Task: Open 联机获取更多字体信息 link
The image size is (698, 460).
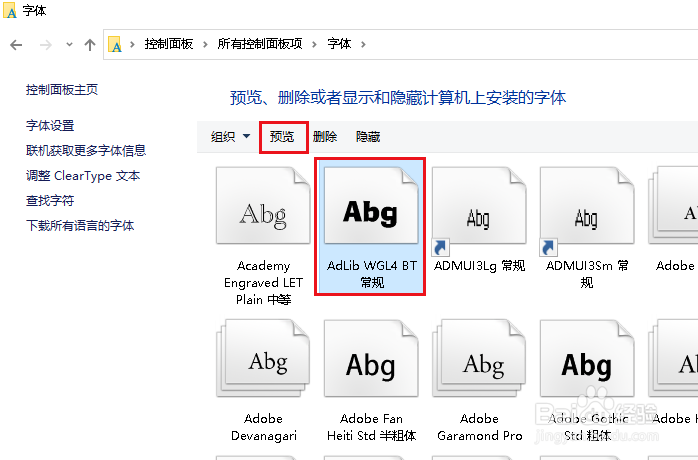Action: coord(86,151)
